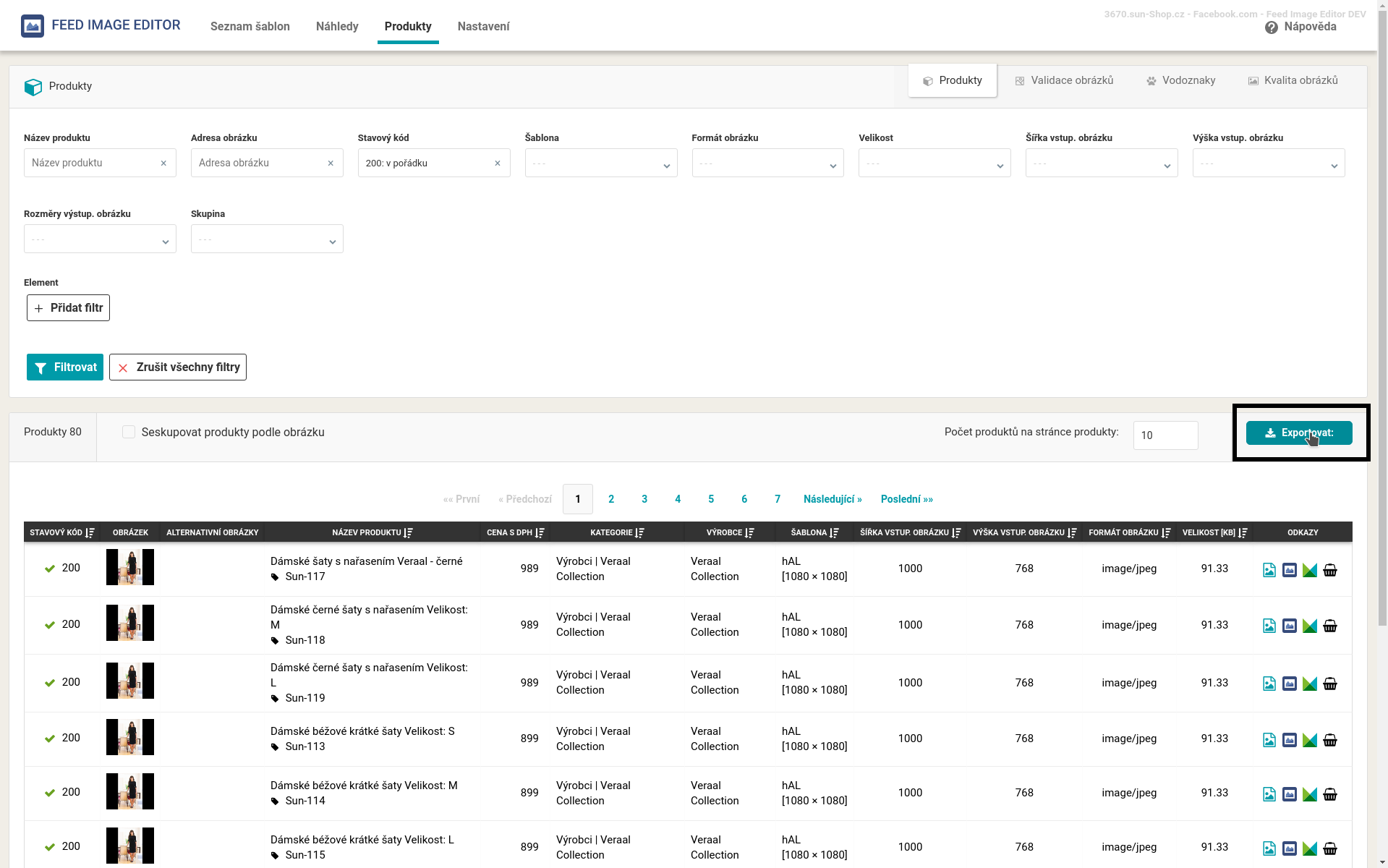Expand the Šablona dropdown
Screen dimensions: 1388x868
600,163
